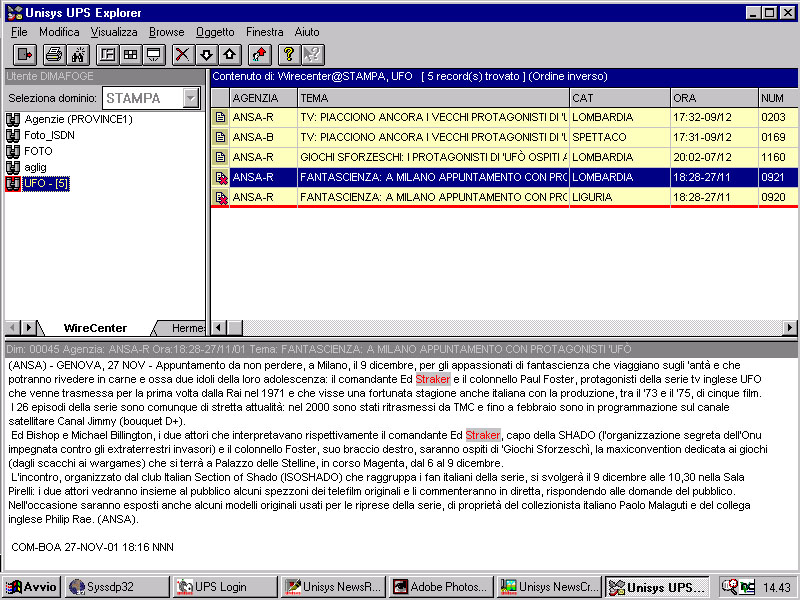Screen dimensions: 800x600
Task: Switch to UPS Login taskbar item
Action: pos(225,587)
